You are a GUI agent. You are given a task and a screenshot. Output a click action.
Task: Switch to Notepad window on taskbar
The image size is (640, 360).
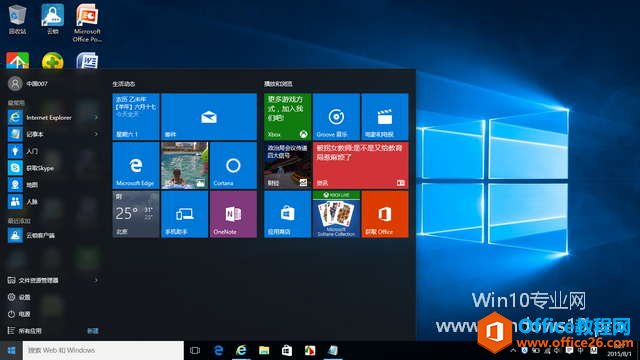pos(333,350)
